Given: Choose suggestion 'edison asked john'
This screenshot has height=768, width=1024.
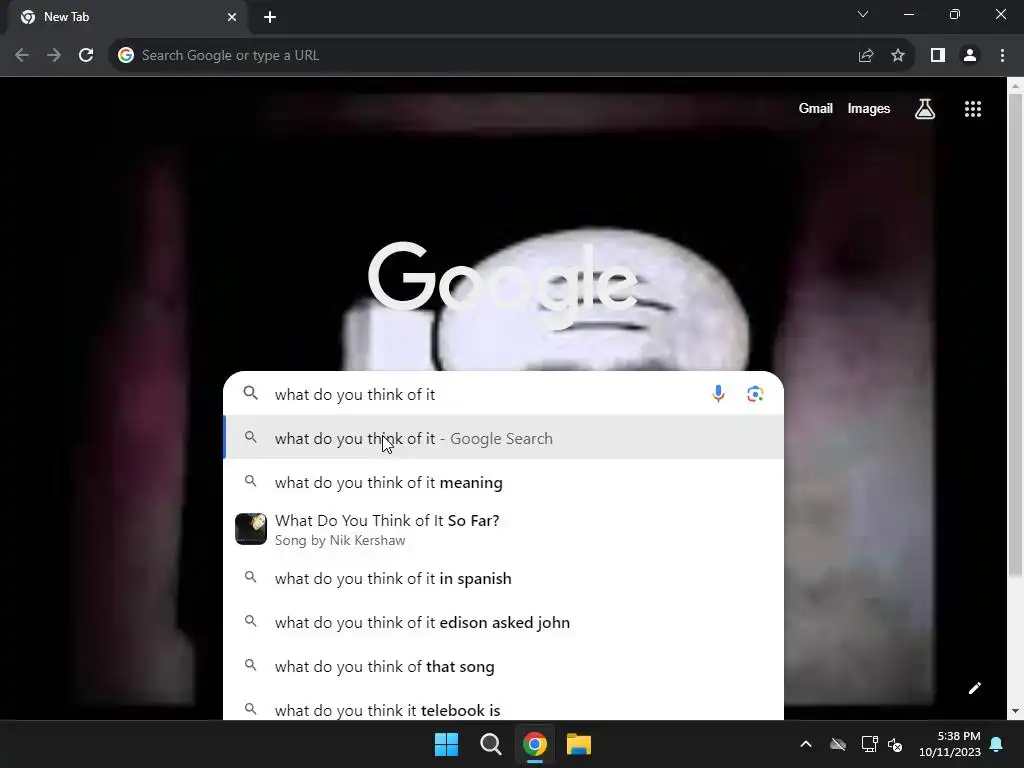Looking at the screenshot, I should (504, 622).
